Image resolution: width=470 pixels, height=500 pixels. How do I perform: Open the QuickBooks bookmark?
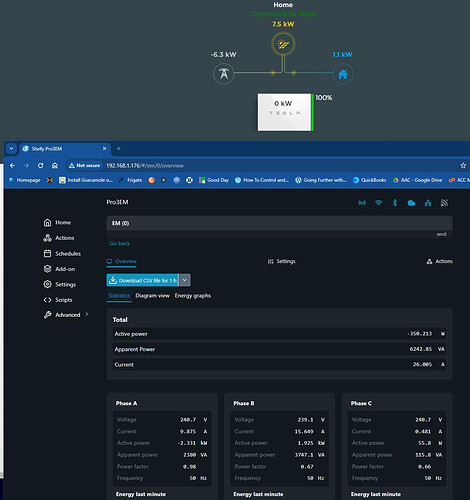(x=369, y=180)
